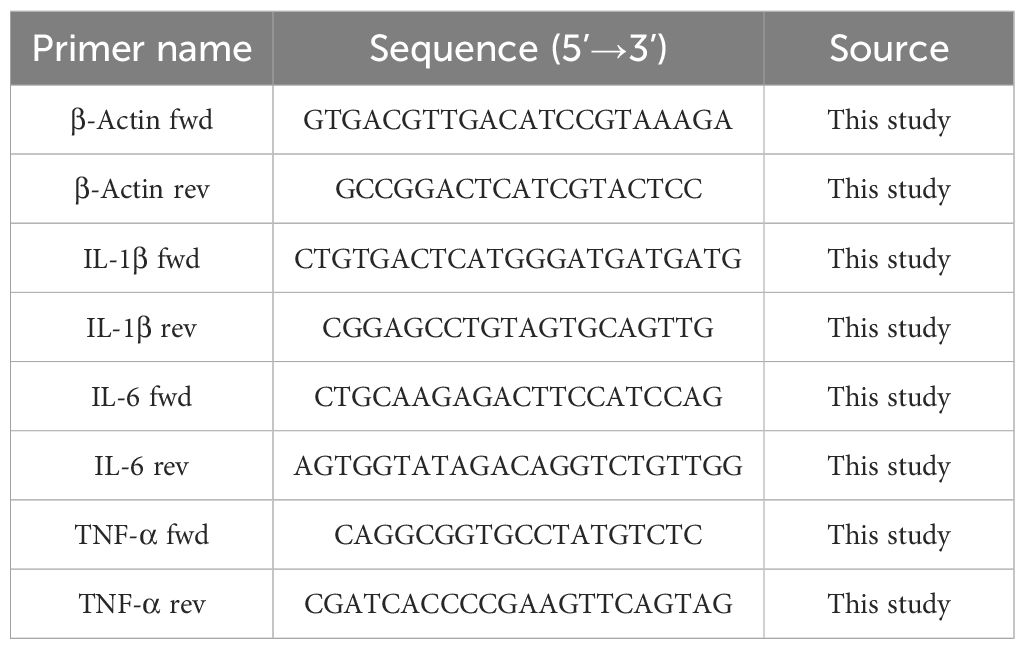Select the TNF-α rev primer name cell
This screenshot has height=649, width=1025.
[x=142, y=604]
